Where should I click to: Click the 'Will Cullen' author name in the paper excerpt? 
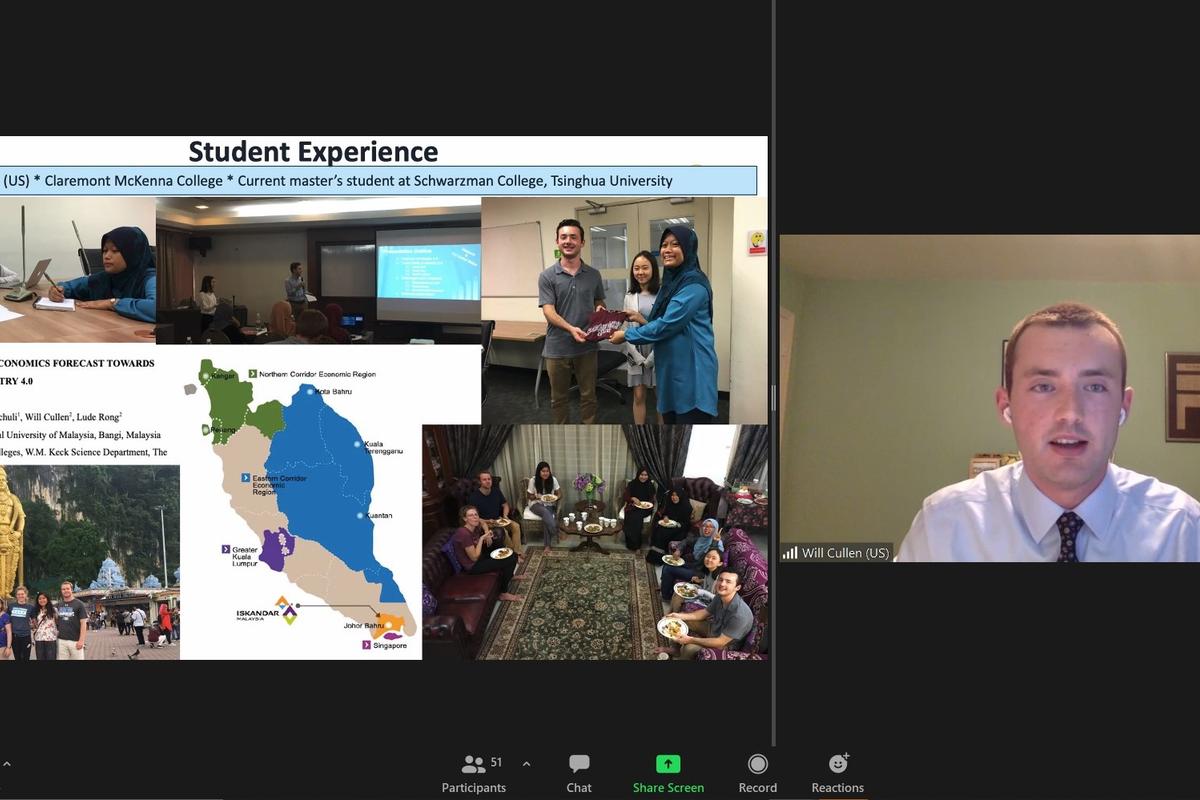46,416
